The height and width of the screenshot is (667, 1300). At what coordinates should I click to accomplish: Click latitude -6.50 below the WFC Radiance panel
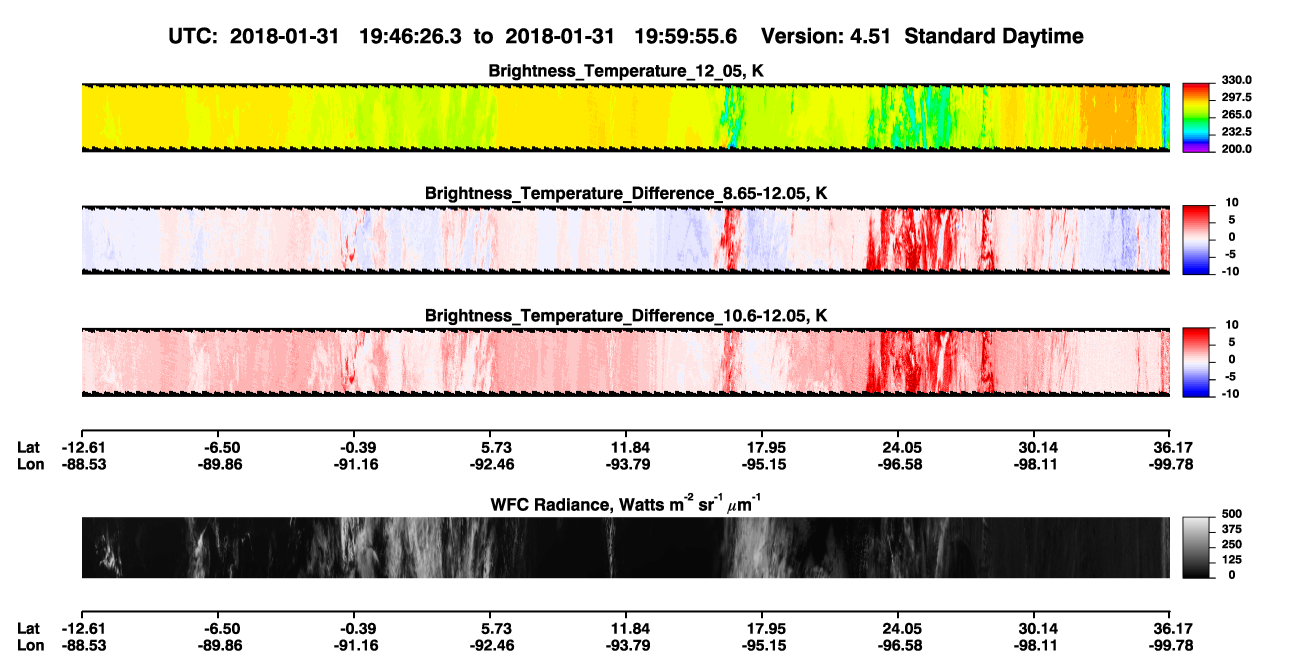(x=220, y=628)
